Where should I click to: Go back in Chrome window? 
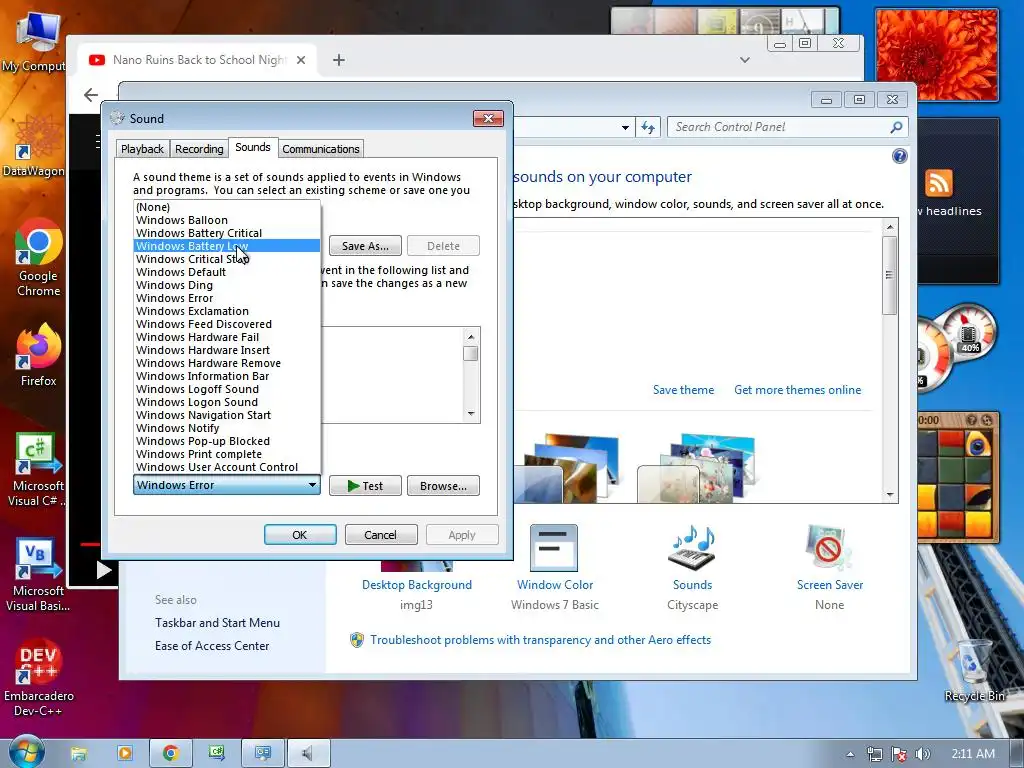(91, 95)
